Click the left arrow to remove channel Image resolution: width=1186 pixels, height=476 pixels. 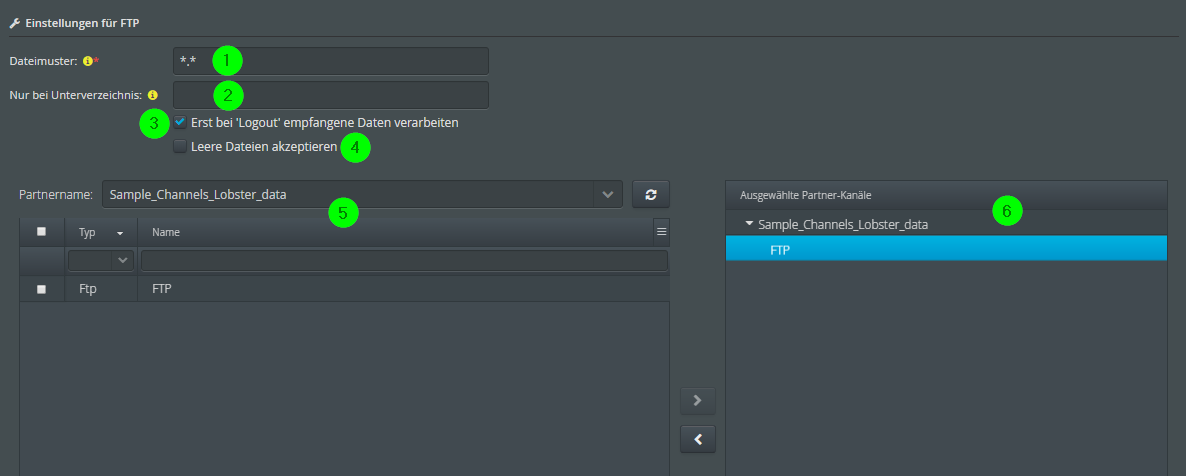pyautogui.click(x=698, y=439)
